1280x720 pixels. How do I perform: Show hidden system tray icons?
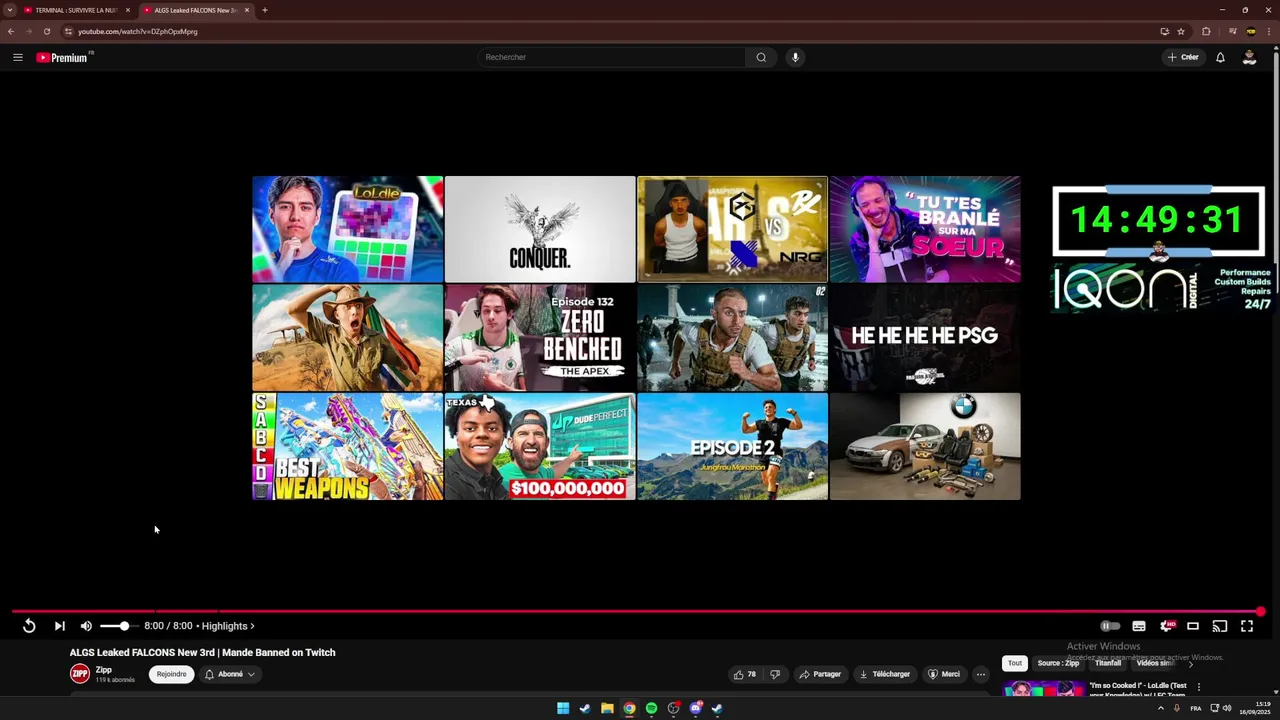[x=1160, y=708]
